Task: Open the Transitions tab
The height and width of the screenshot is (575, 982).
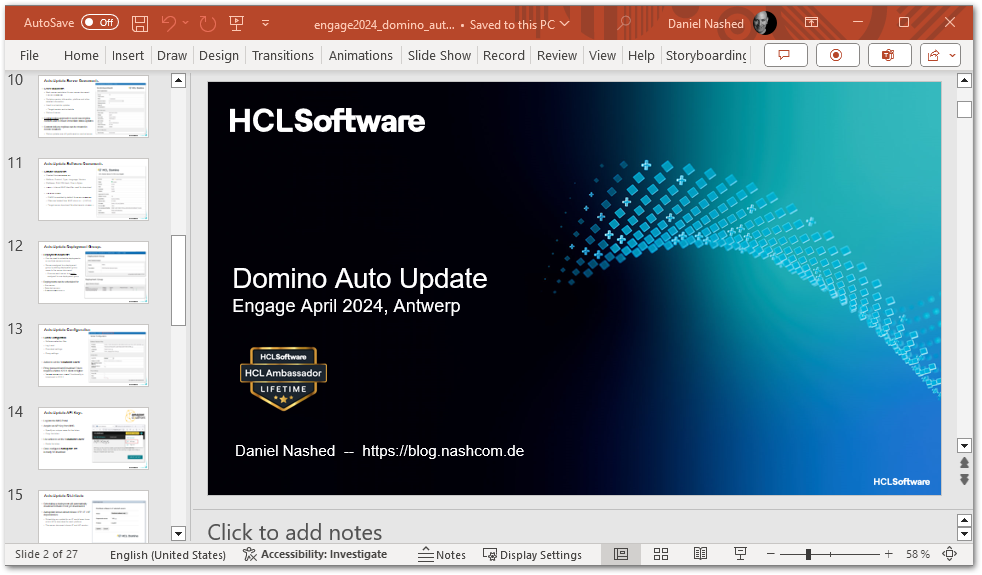Action: [x=282, y=55]
